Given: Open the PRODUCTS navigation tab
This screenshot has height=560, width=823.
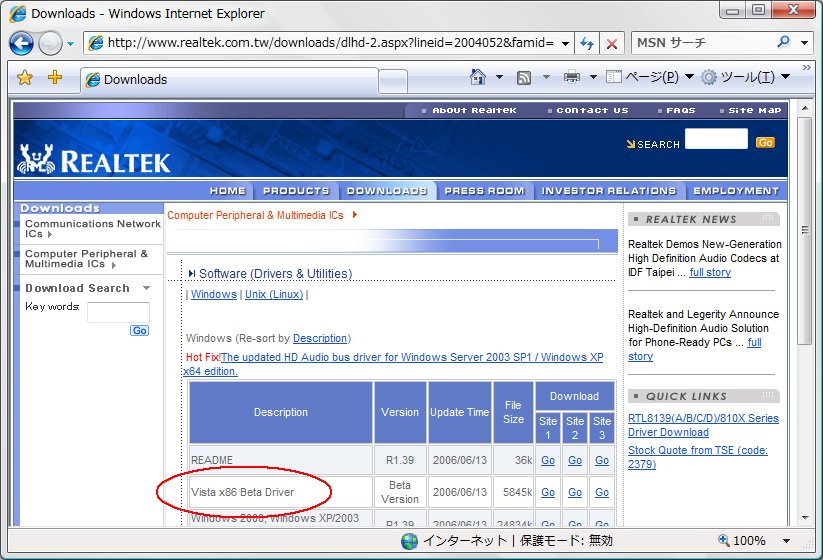Looking at the screenshot, I should point(296,191).
